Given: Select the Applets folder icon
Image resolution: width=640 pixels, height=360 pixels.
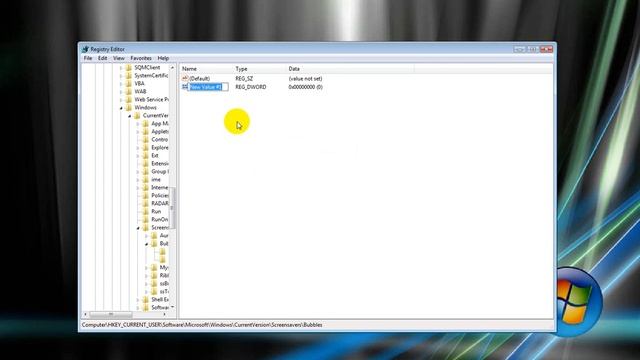Looking at the screenshot, I should click(x=146, y=131).
